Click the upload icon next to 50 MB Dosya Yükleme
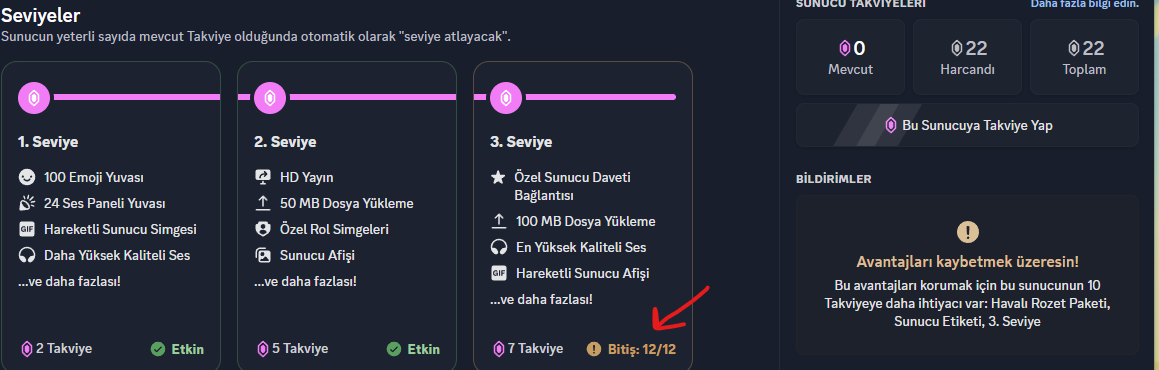Screen dimensions: 1159x370 tap(262, 203)
